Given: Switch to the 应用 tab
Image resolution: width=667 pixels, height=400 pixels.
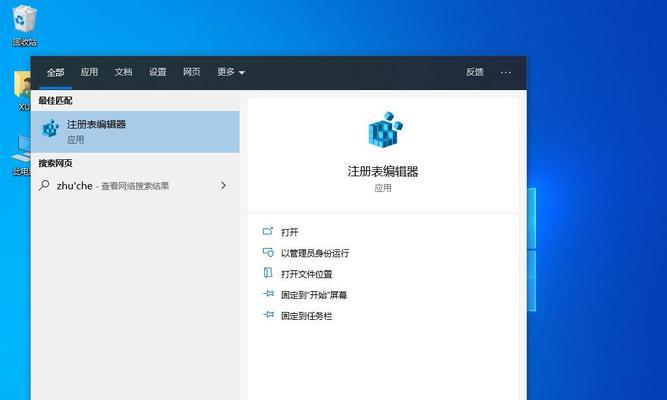Looking at the screenshot, I should 89,72.
